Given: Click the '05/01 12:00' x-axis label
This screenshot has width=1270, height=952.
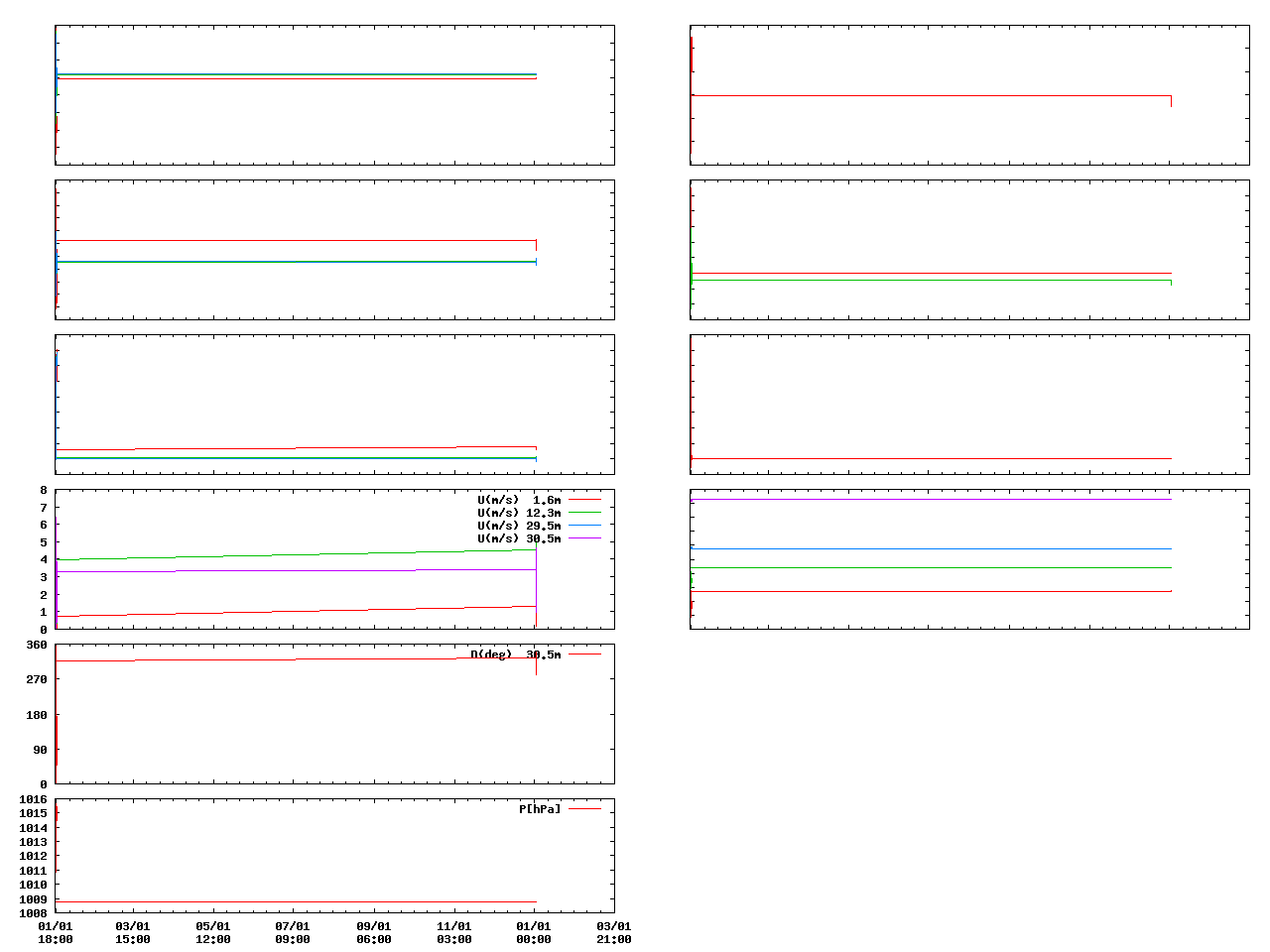Looking at the screenshot, I should click(x=213, y=933).
